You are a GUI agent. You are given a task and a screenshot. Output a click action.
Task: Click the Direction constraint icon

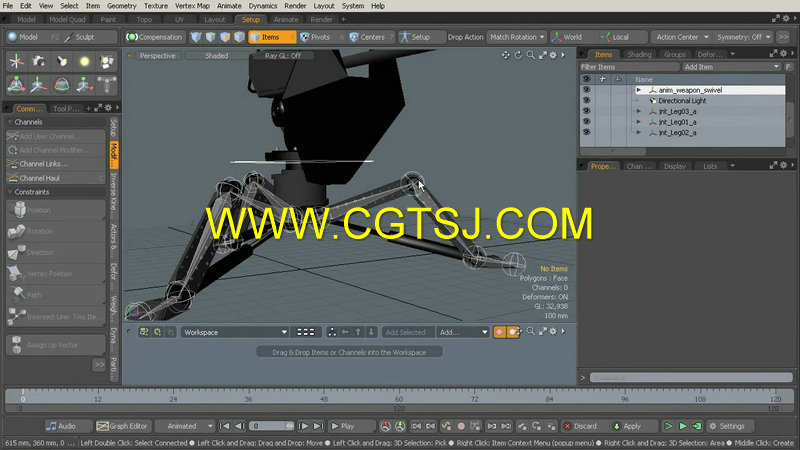17,253
